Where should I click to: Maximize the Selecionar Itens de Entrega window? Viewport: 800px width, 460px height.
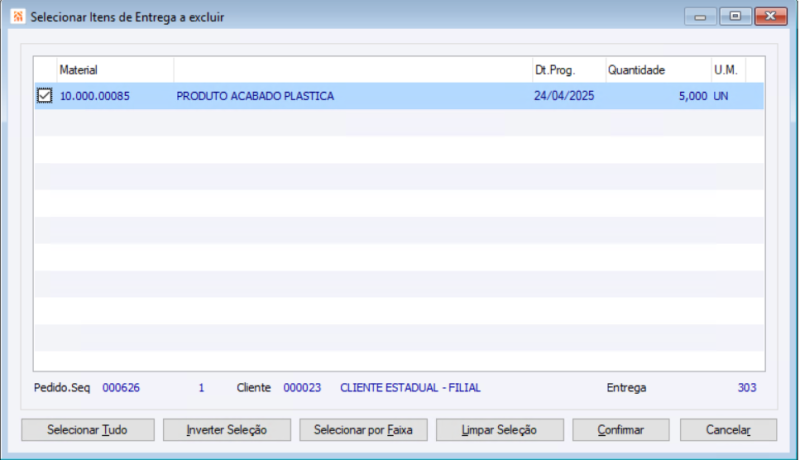(x=735, y=16)
